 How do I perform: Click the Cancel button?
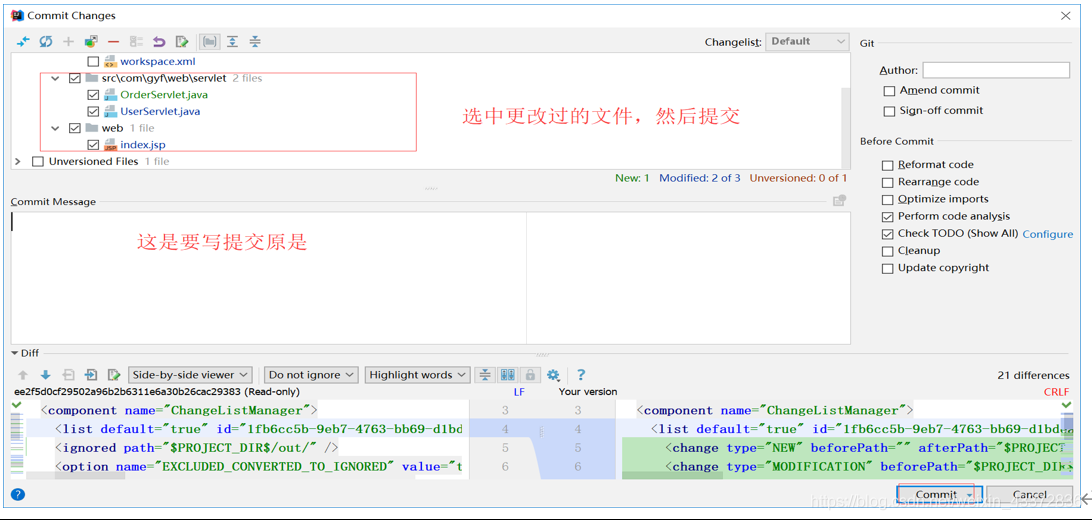pyautogui.click(x=1029, y=495)
